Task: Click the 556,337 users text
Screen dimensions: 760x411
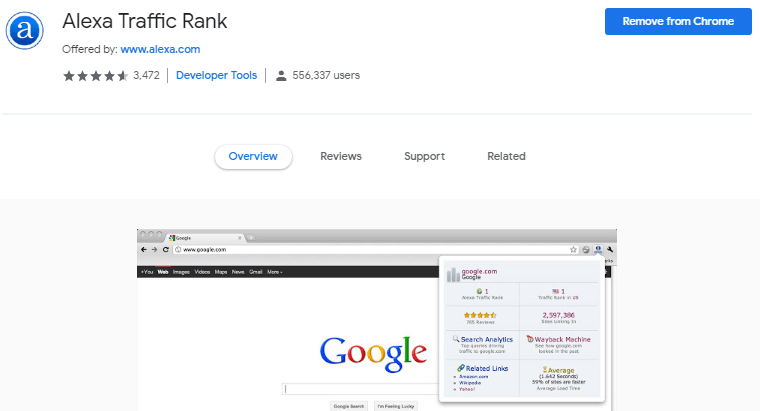Action: coord(326,75)
